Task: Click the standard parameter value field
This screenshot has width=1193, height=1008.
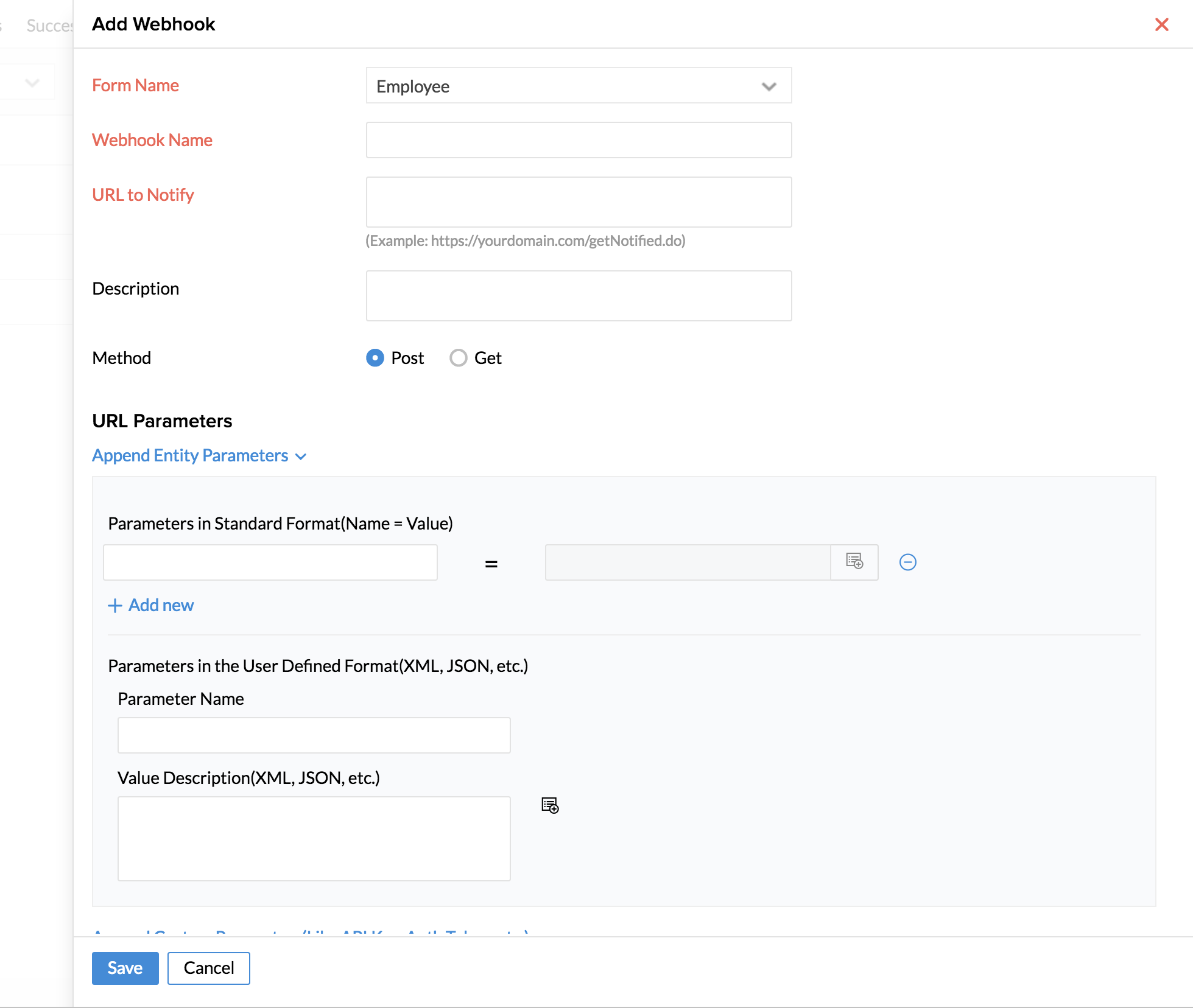Action: click(687, 562)
